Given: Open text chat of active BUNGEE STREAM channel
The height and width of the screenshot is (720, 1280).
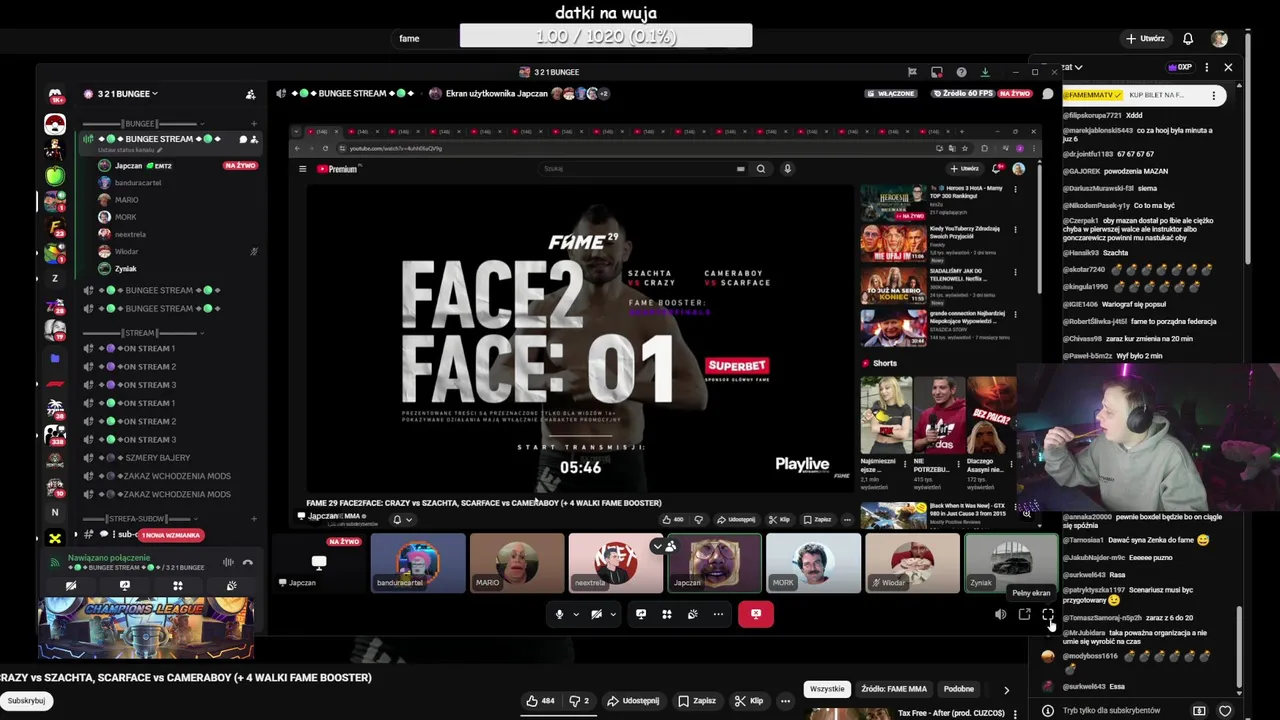Looking at the screenshot, I should tap(243, 139).
